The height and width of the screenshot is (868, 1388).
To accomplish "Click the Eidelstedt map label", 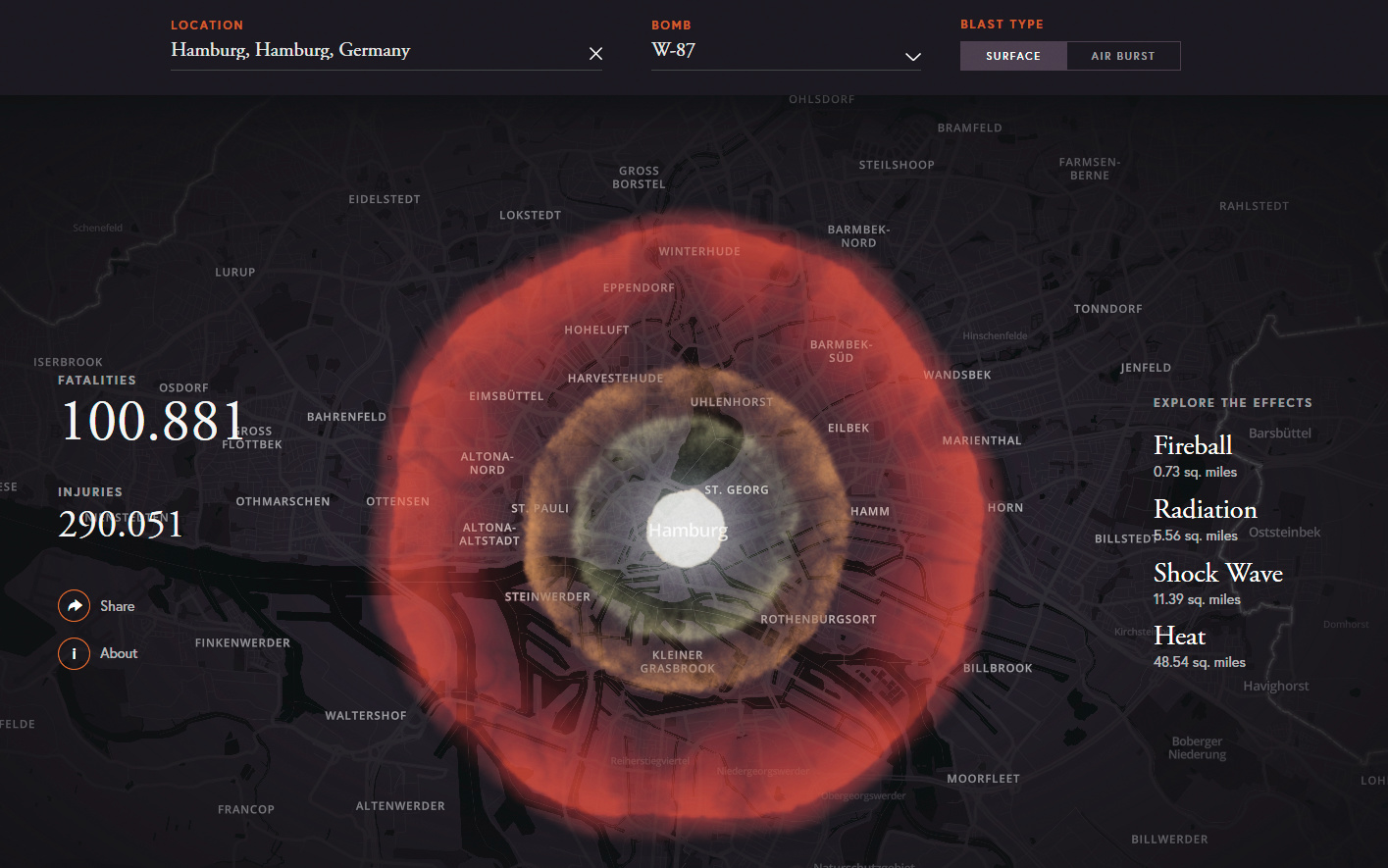I will [x=385, y=200].
